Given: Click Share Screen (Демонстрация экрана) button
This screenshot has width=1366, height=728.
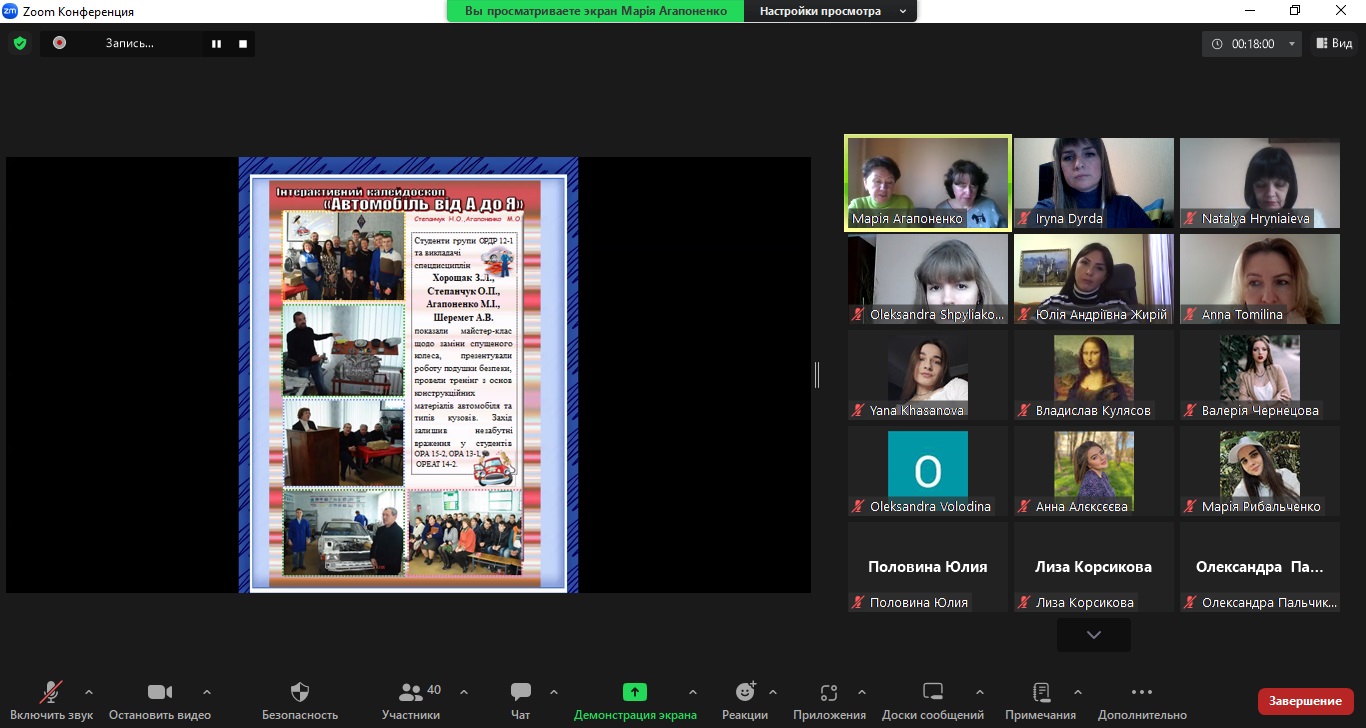Looking at the screenshot, I should tap(635, 692).
